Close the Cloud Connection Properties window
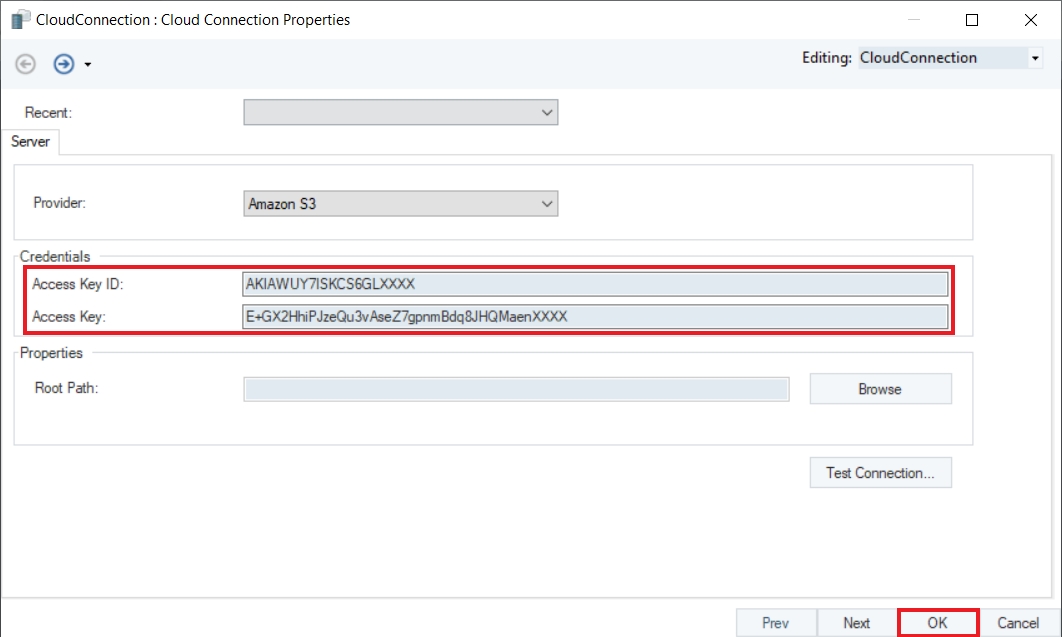Screen dimensions: 1062x637 click(1030, 19)
